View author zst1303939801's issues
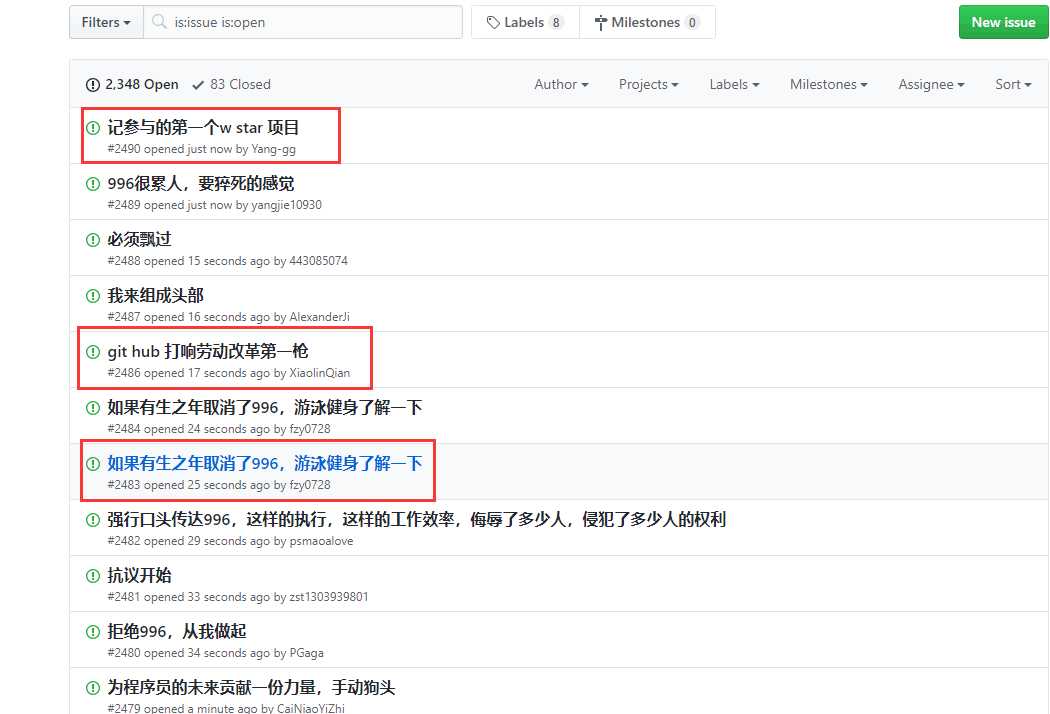Image resolution: width=1050 pixels, height=714 pixels. click(328, 597)
